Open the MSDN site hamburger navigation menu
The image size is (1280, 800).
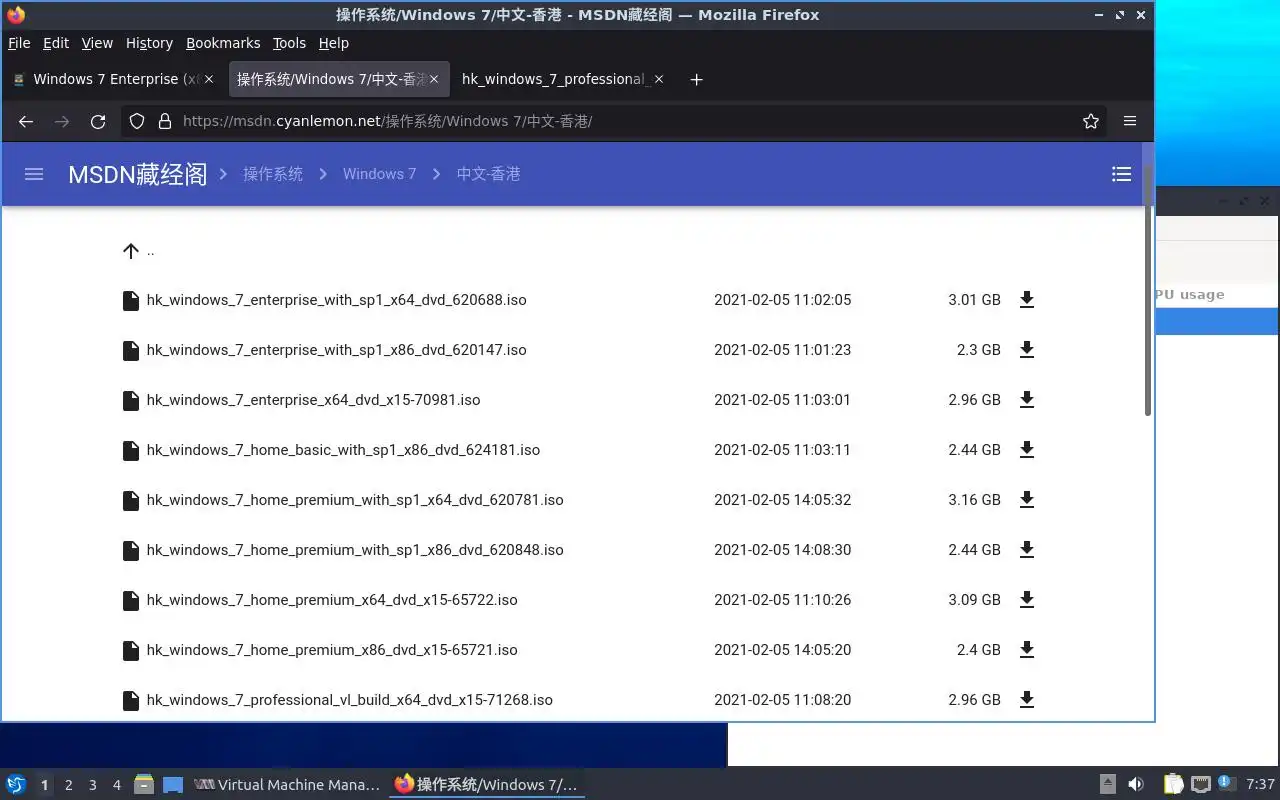[34, 174]
